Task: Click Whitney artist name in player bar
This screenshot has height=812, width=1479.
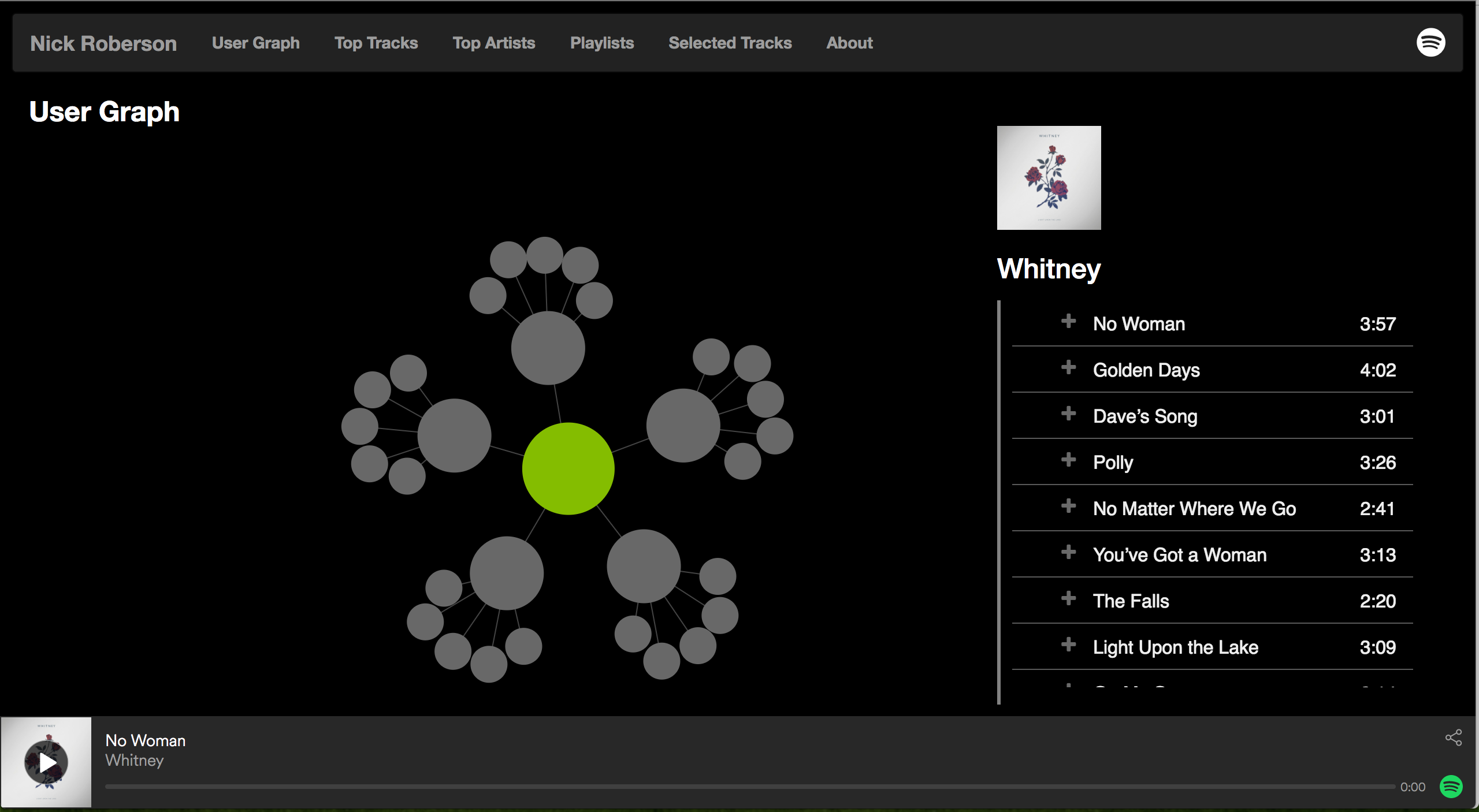Action: pos(135,761)
